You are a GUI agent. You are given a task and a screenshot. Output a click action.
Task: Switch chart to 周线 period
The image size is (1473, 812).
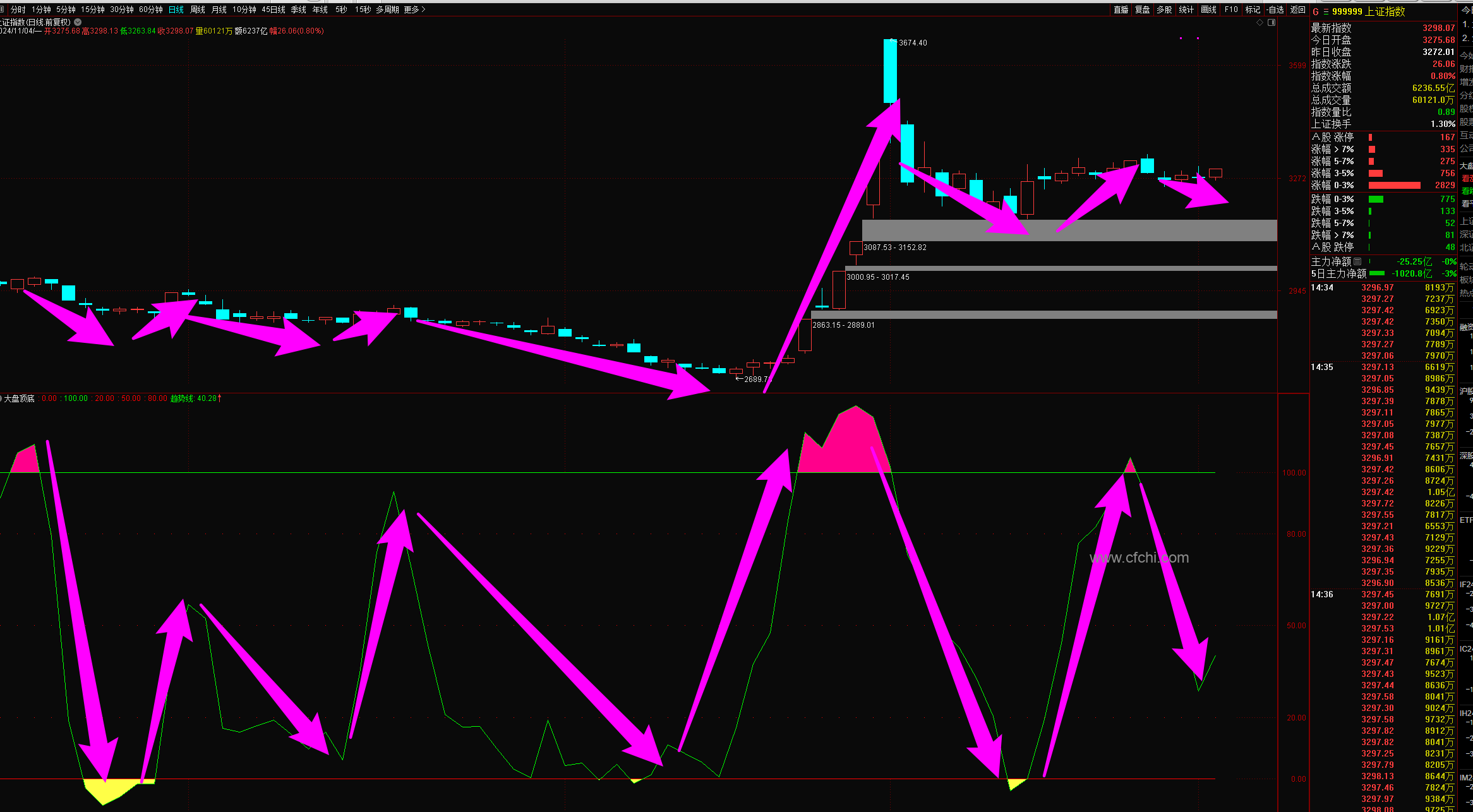coord(198,9)
